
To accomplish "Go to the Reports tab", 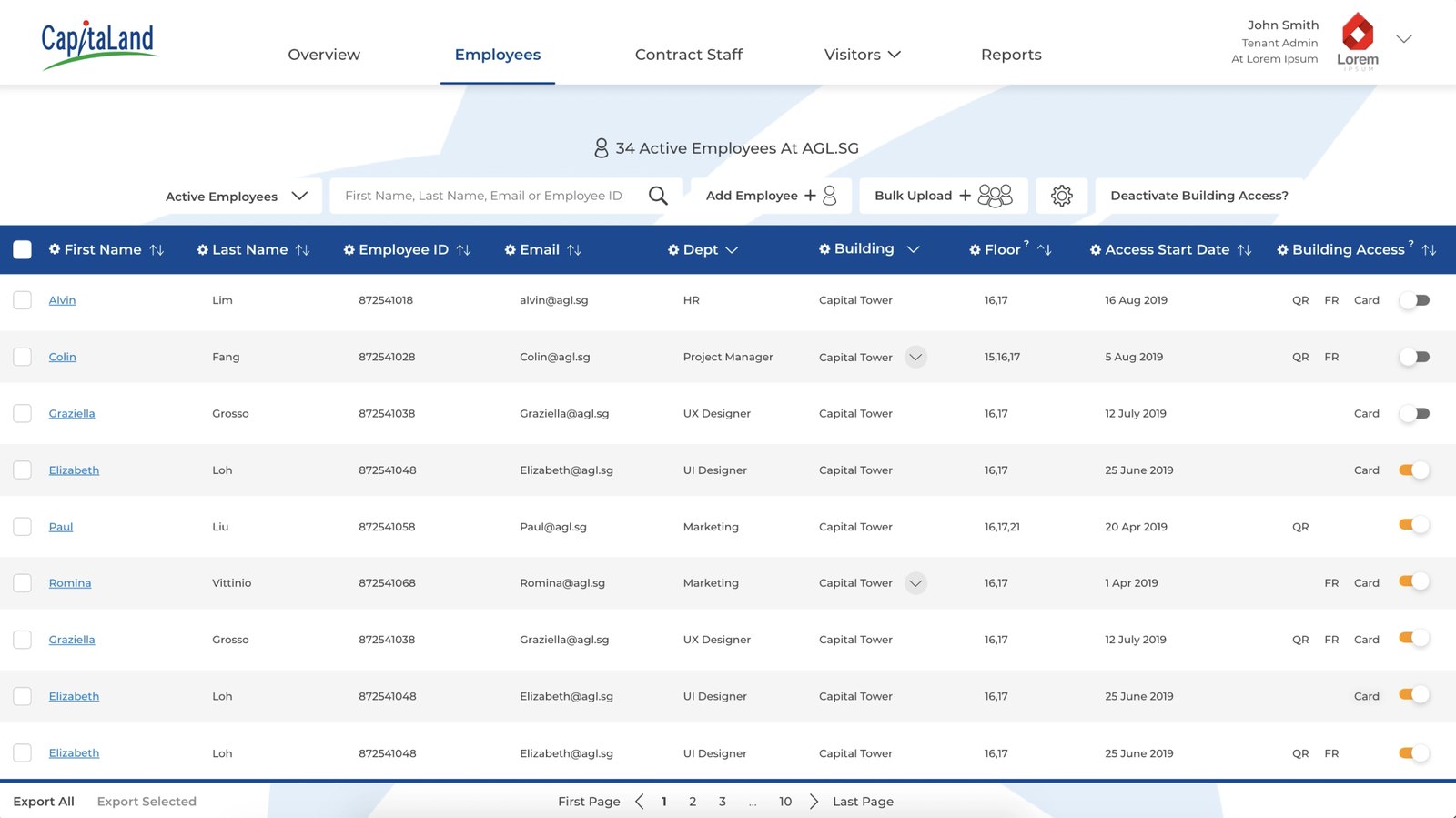I will [1011, 55].
